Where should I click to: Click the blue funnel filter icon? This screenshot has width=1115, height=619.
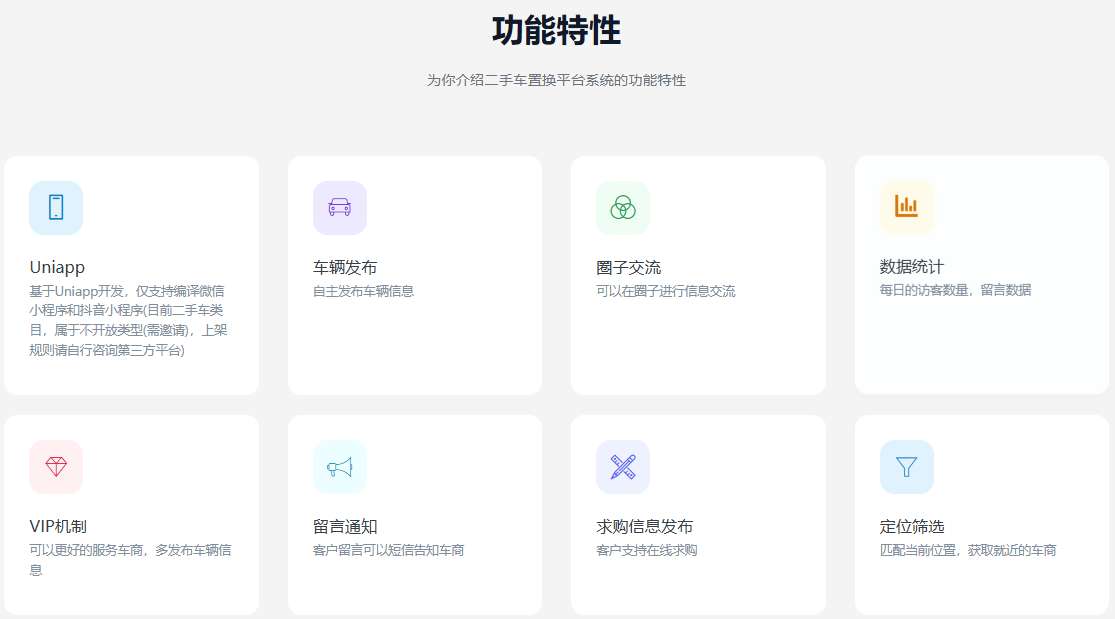point(906,467)
